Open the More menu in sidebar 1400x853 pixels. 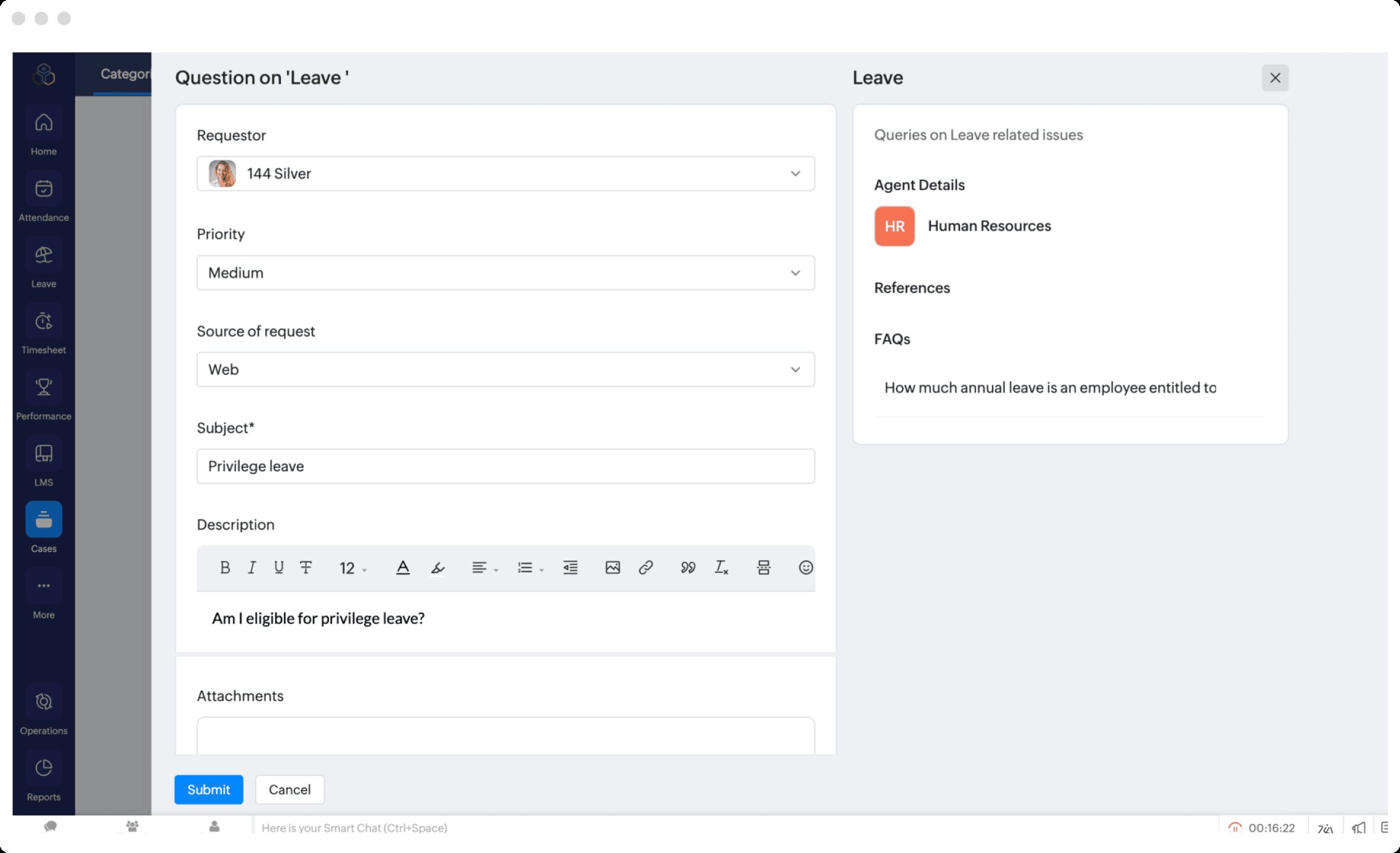pos(43,586)
